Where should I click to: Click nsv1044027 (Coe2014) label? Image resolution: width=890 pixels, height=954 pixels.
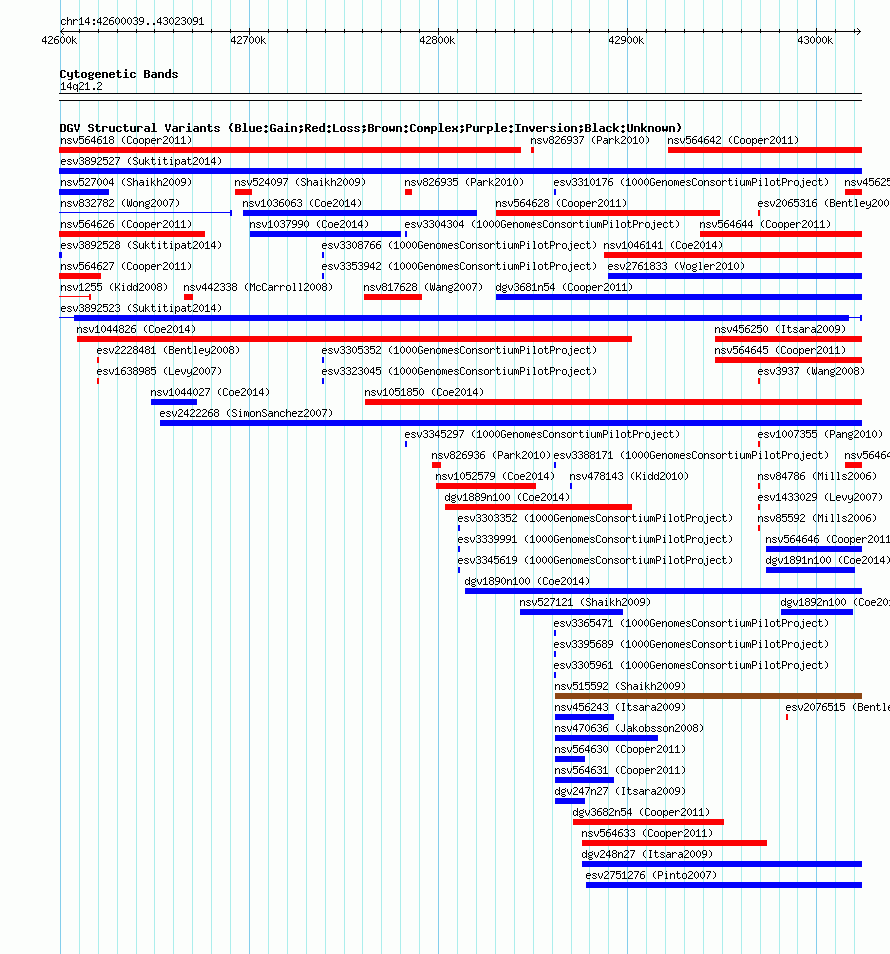click(210, 392)
